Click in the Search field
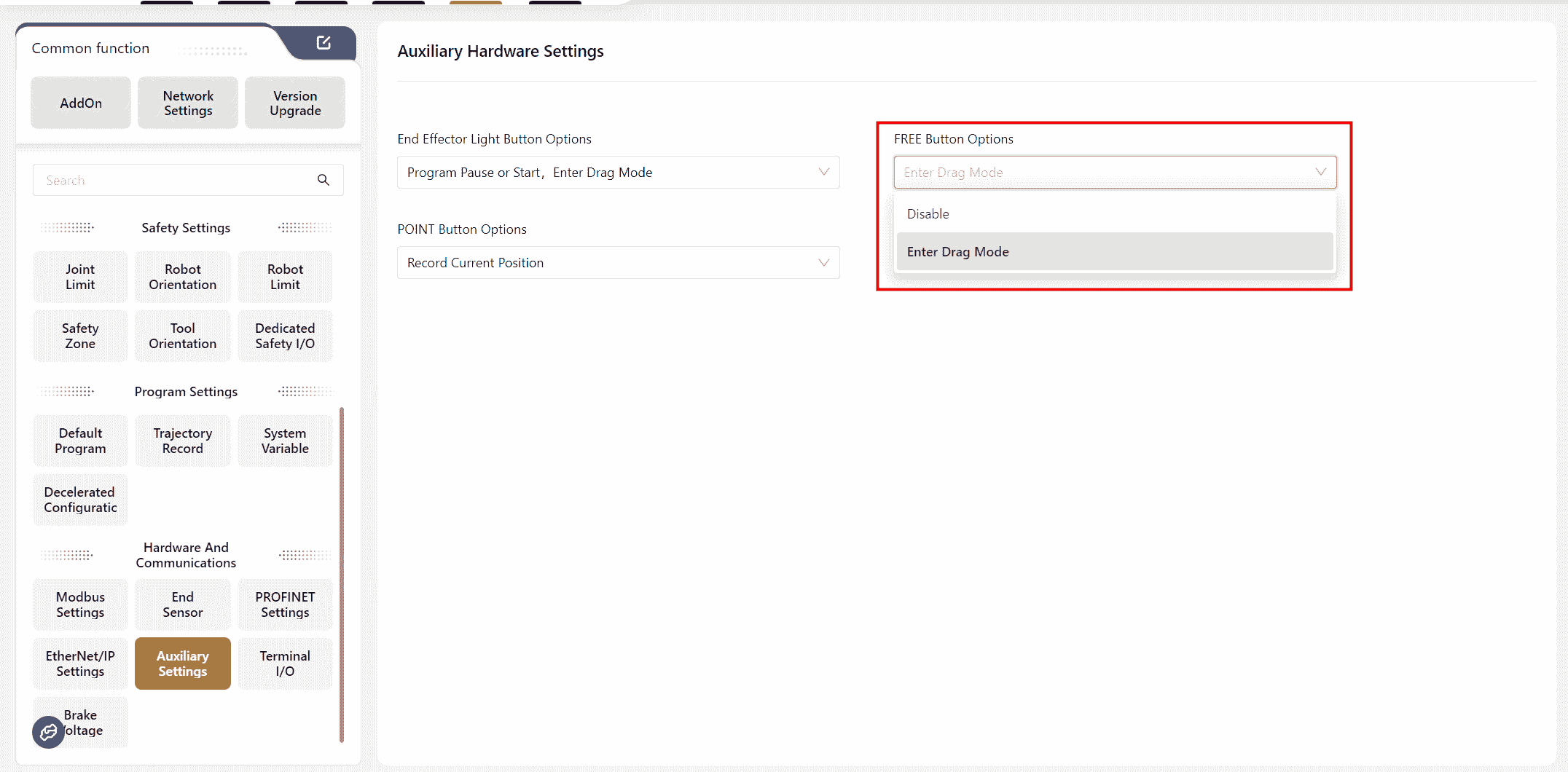 [x=175, y=180]
